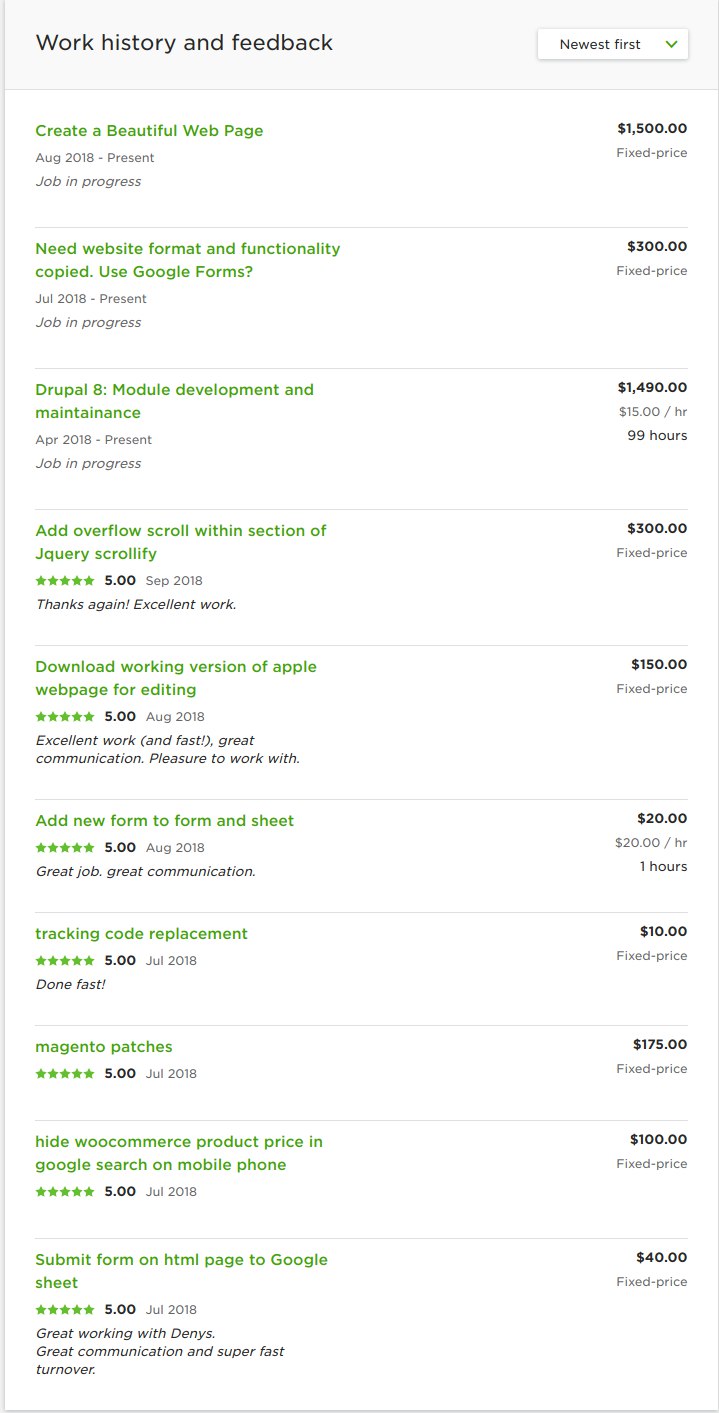Open hide woocommerce product price job
The height and width of the screenshot is (1413, 719).
(x=179, y=1153)
